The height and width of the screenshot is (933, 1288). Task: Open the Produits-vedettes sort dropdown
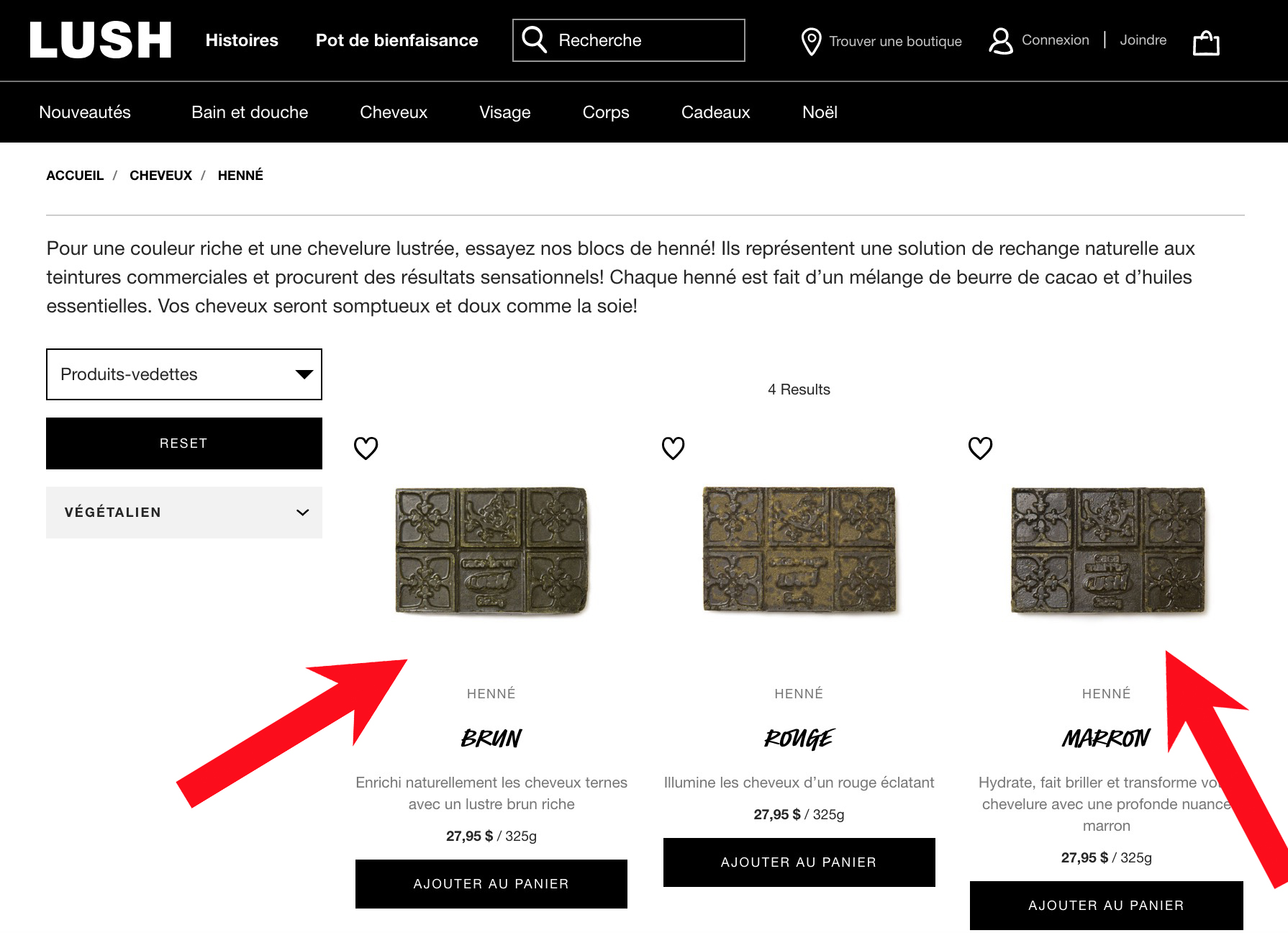[x=184, y=374]
